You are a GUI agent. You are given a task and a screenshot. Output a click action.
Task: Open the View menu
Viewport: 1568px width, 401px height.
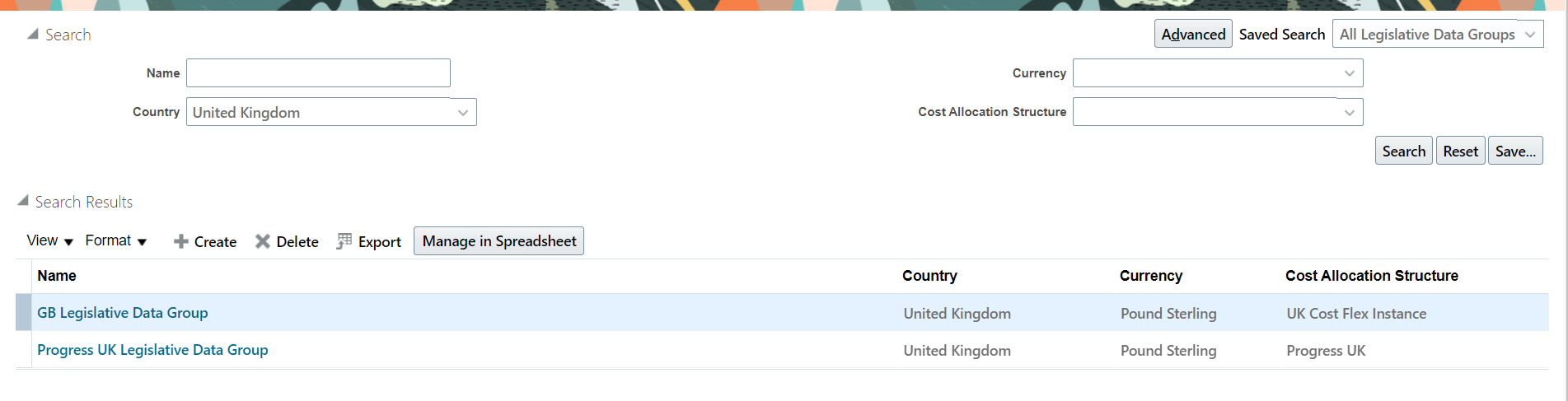(49, 241)
